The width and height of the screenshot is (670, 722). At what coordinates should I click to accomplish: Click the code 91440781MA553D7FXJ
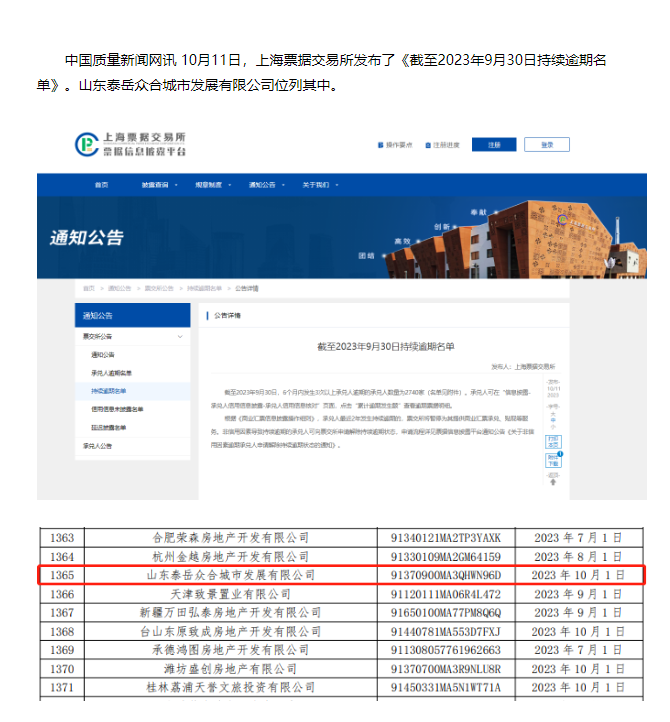point(446,632)
